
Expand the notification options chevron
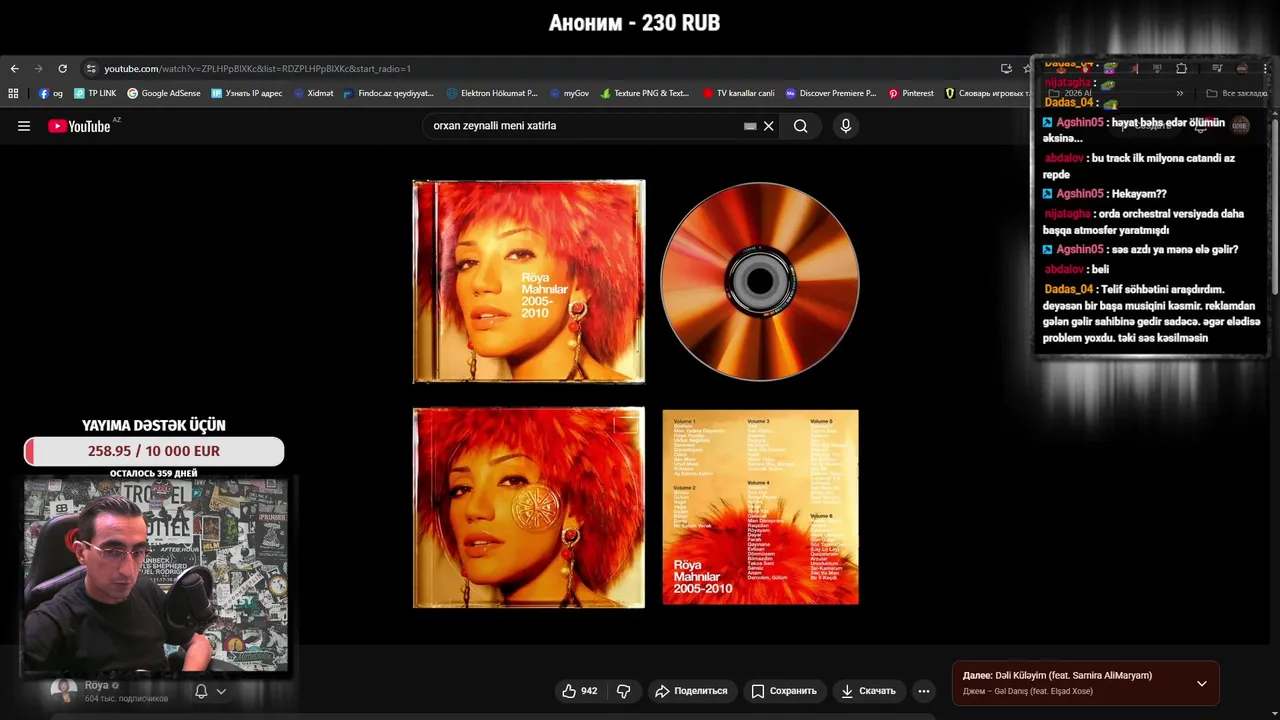(x=221, y=691)
